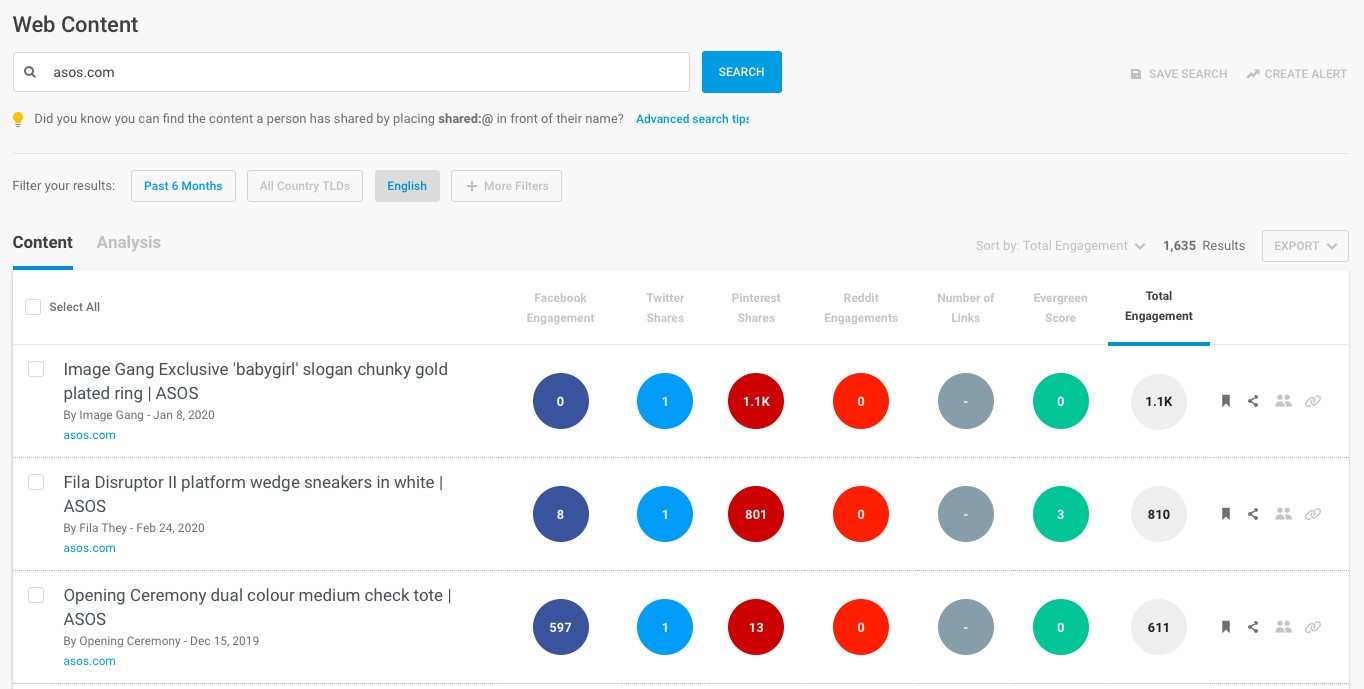Bookmark the Fila Disruptor II sneakers article
This screenshot has width=1364, height=689.
pyautogui.click(x=1225, y=514)
